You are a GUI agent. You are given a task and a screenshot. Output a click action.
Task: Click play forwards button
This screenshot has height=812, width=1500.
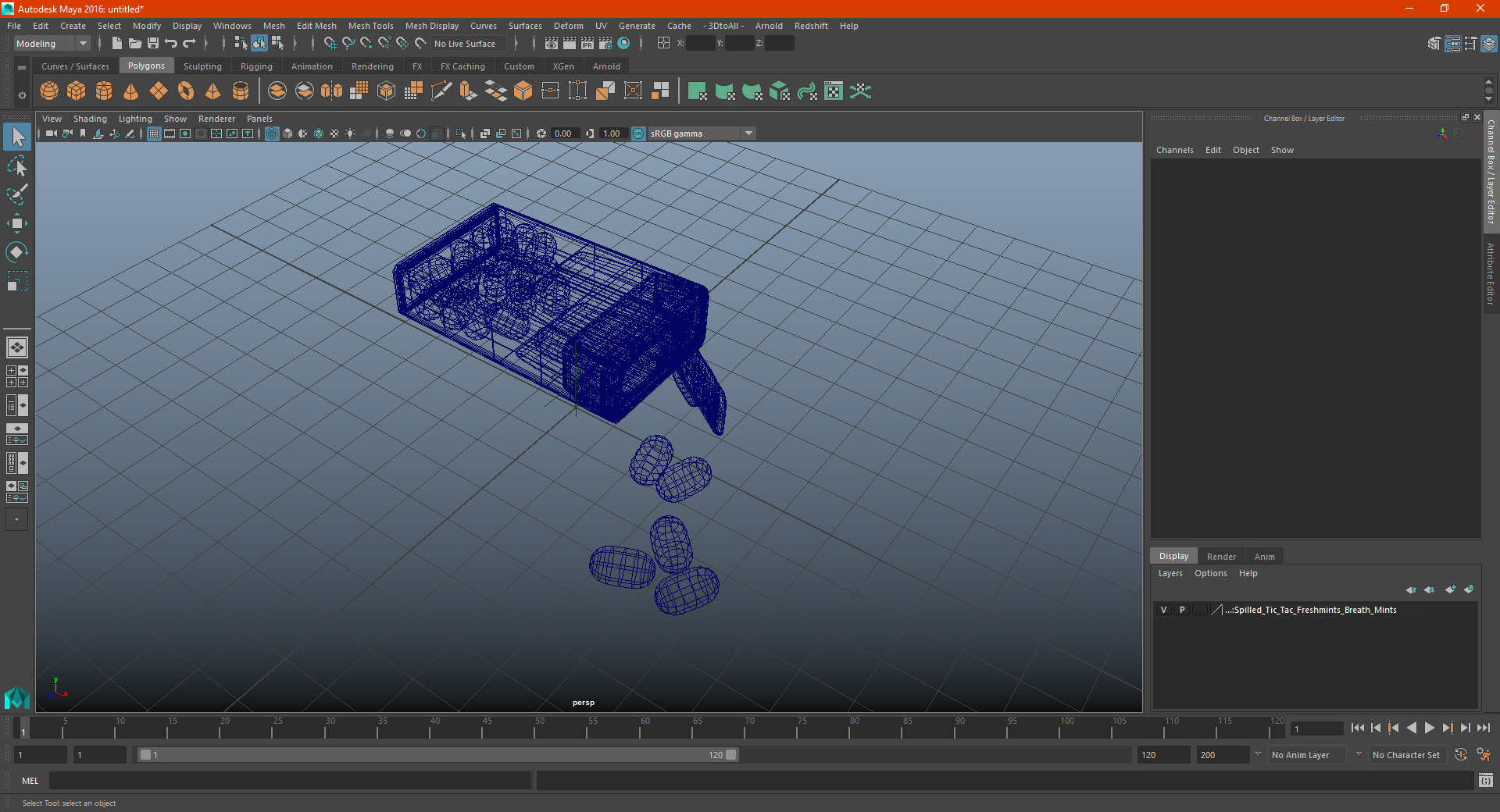coord(1429,728)
